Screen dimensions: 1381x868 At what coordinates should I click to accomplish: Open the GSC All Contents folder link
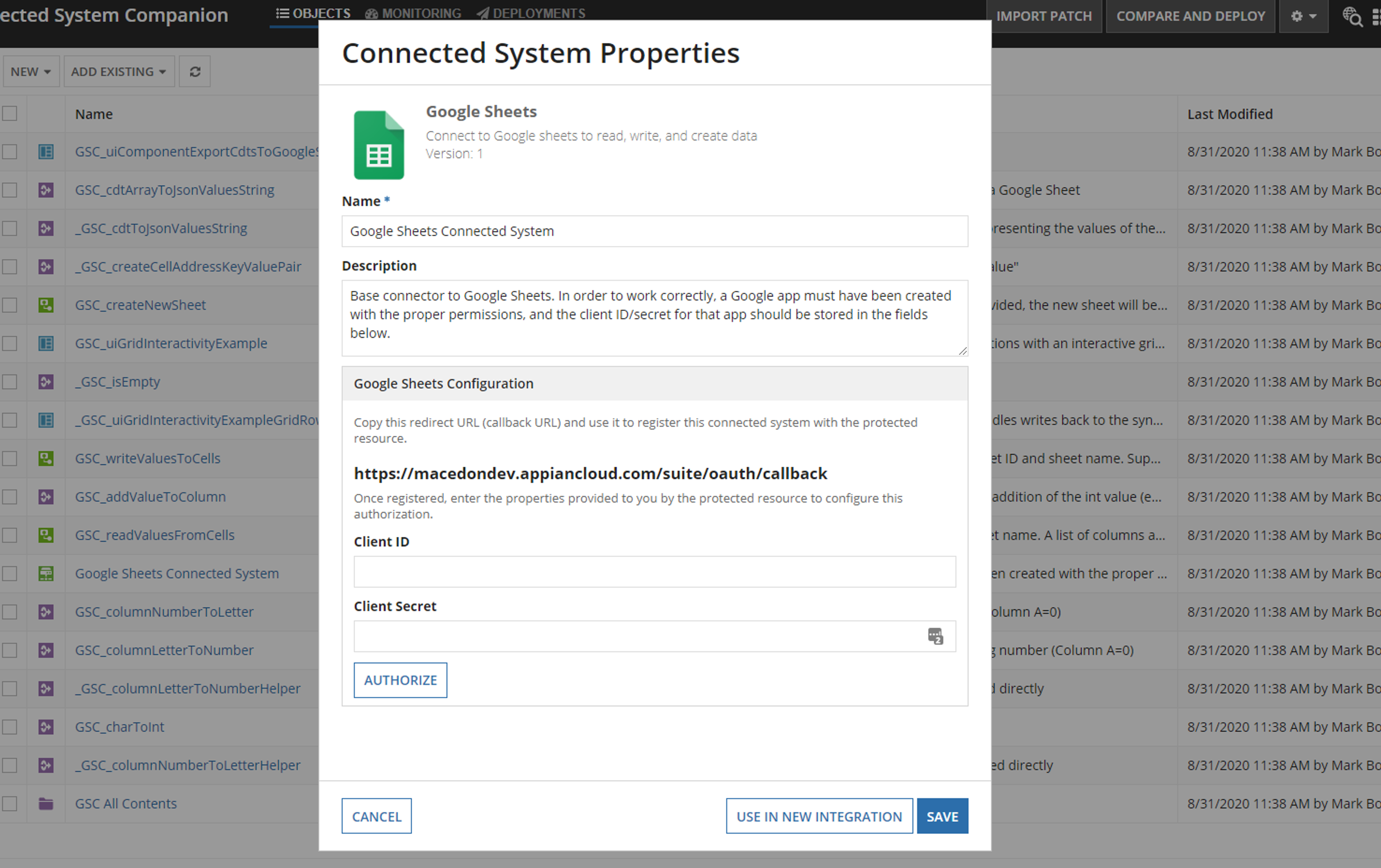[126, 804]
